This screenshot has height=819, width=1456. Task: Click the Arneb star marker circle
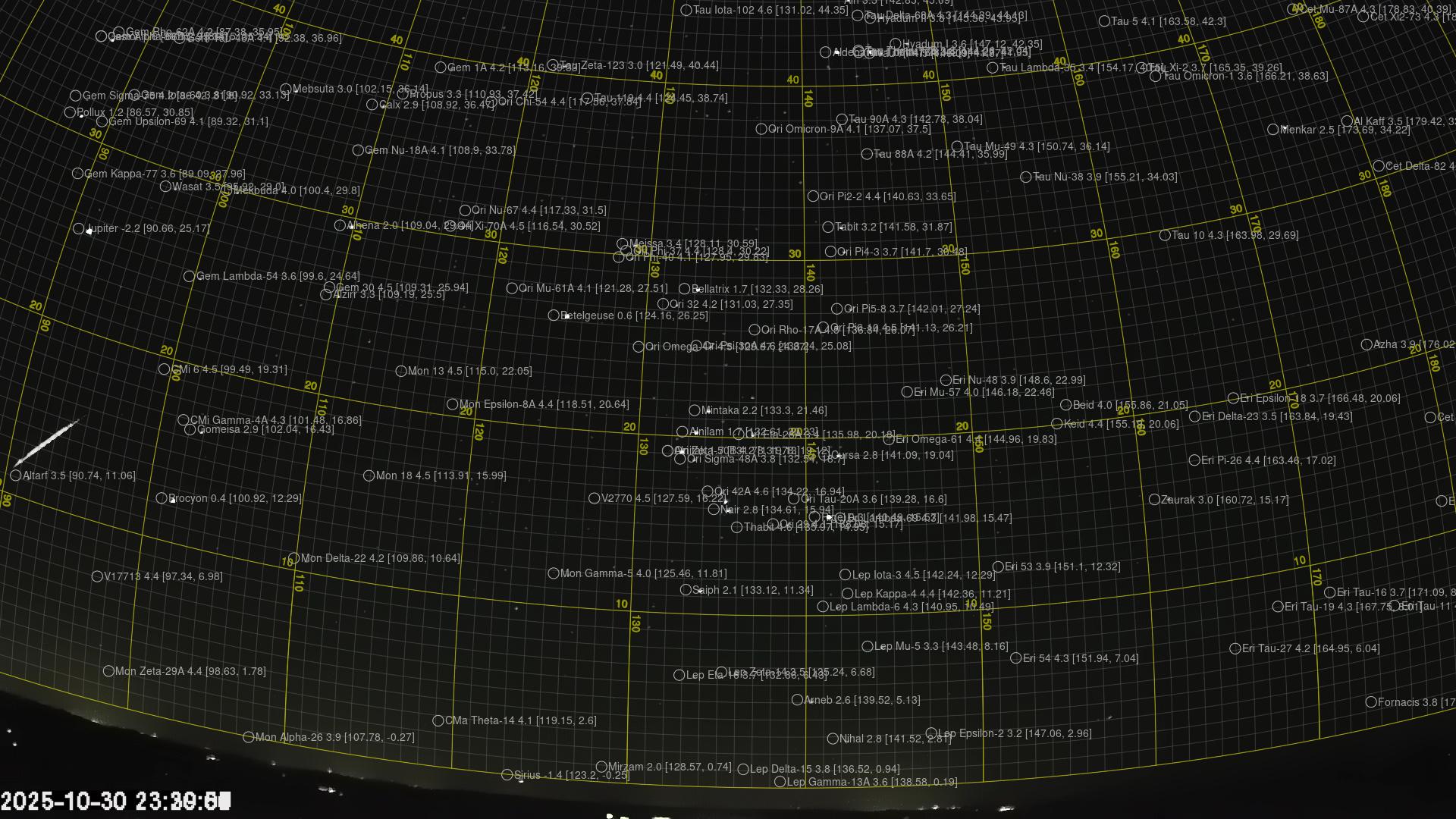click(x=797, y=700)
